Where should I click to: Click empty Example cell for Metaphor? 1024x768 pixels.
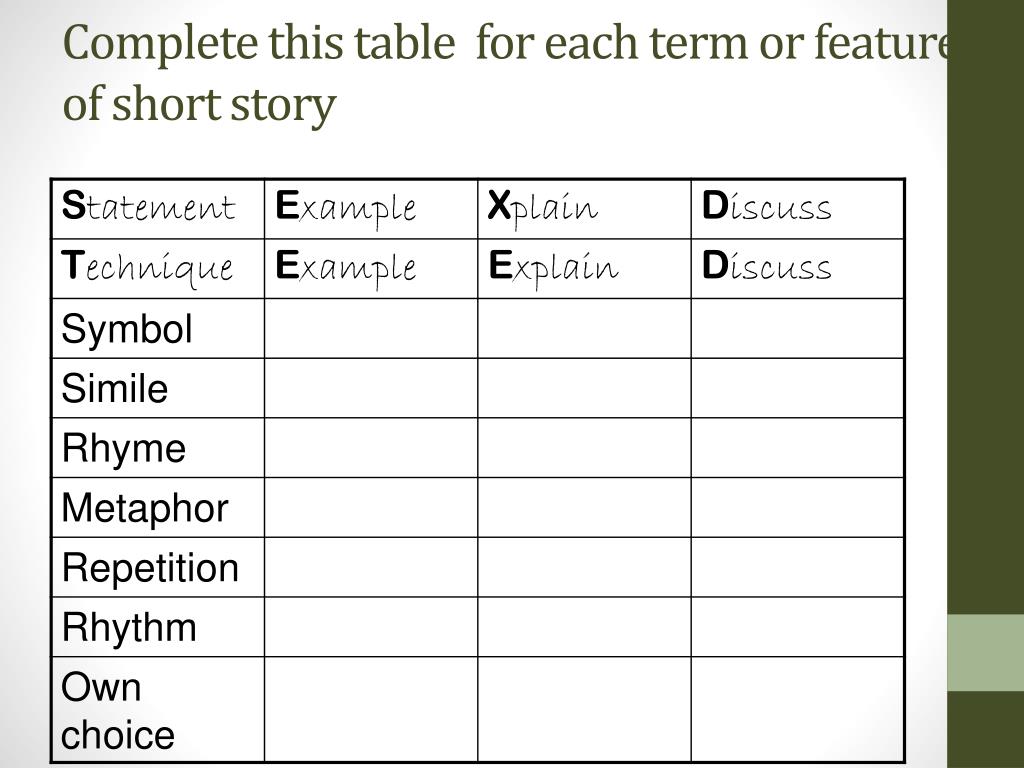[x=371, y=508]
